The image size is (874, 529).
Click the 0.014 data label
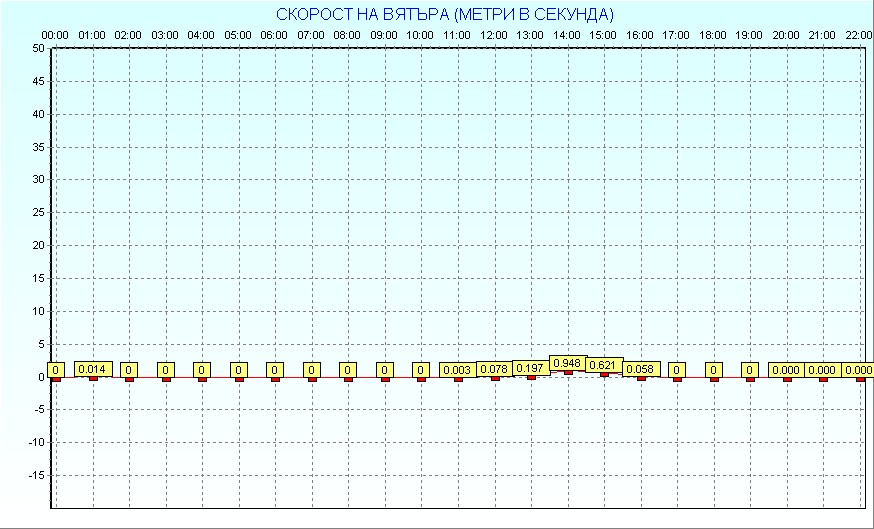[92, 369]
